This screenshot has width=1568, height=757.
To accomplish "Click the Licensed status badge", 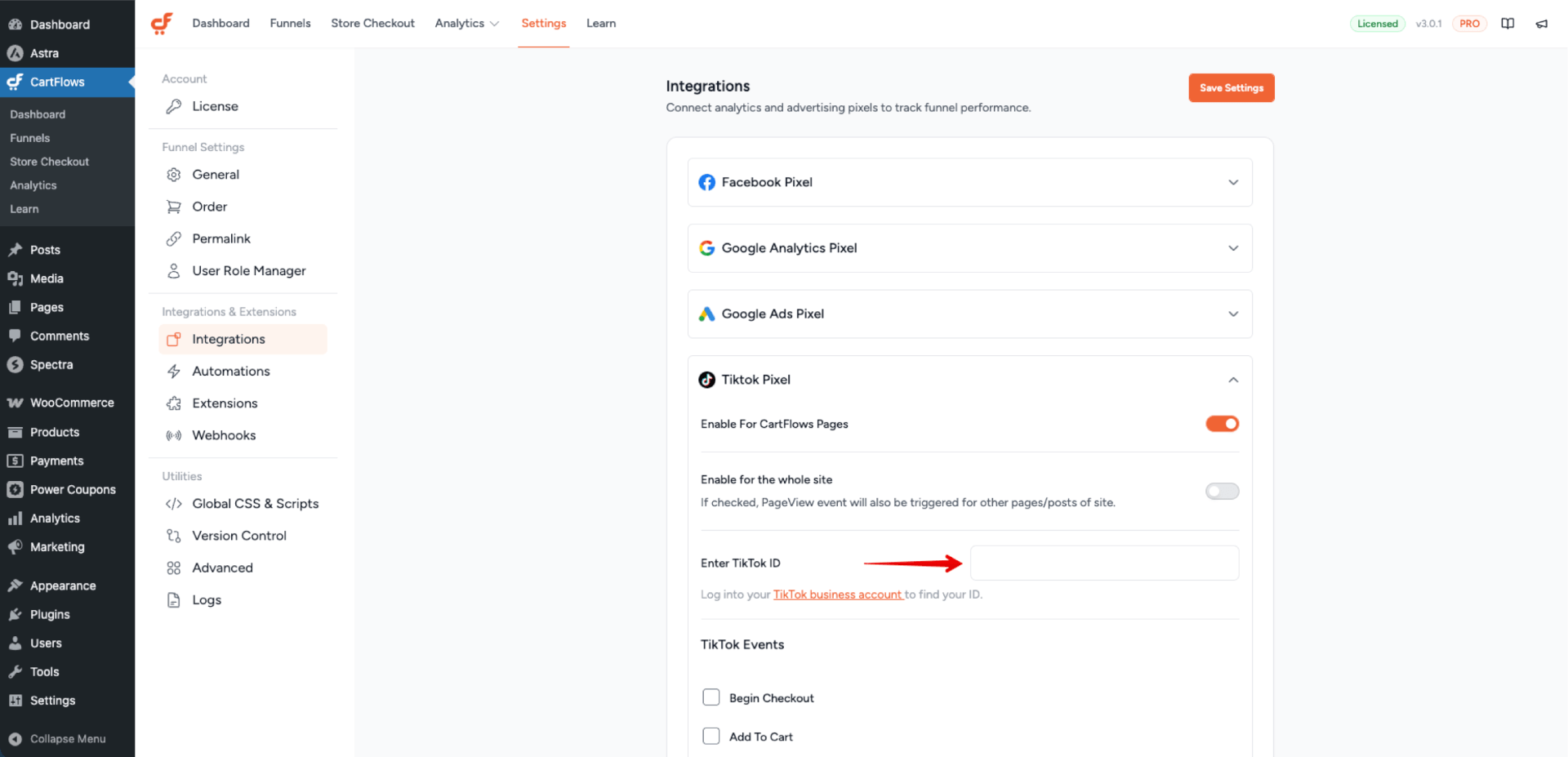I will [x=1377, y=24].
